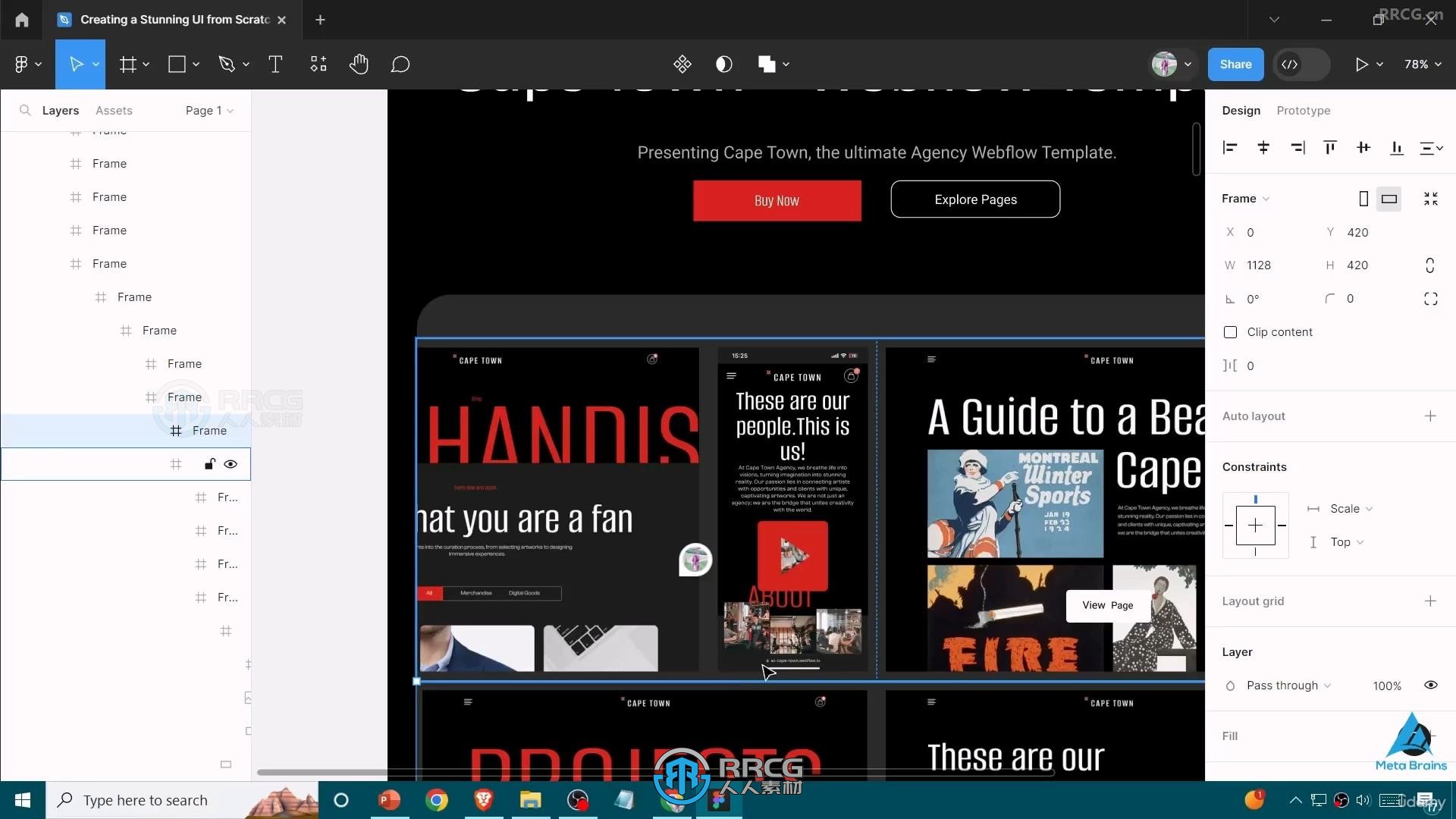The height and width of the screenshot is (819, 1456).
Task: Toggle Dev Mode switch
Action: coord(1303,64)
